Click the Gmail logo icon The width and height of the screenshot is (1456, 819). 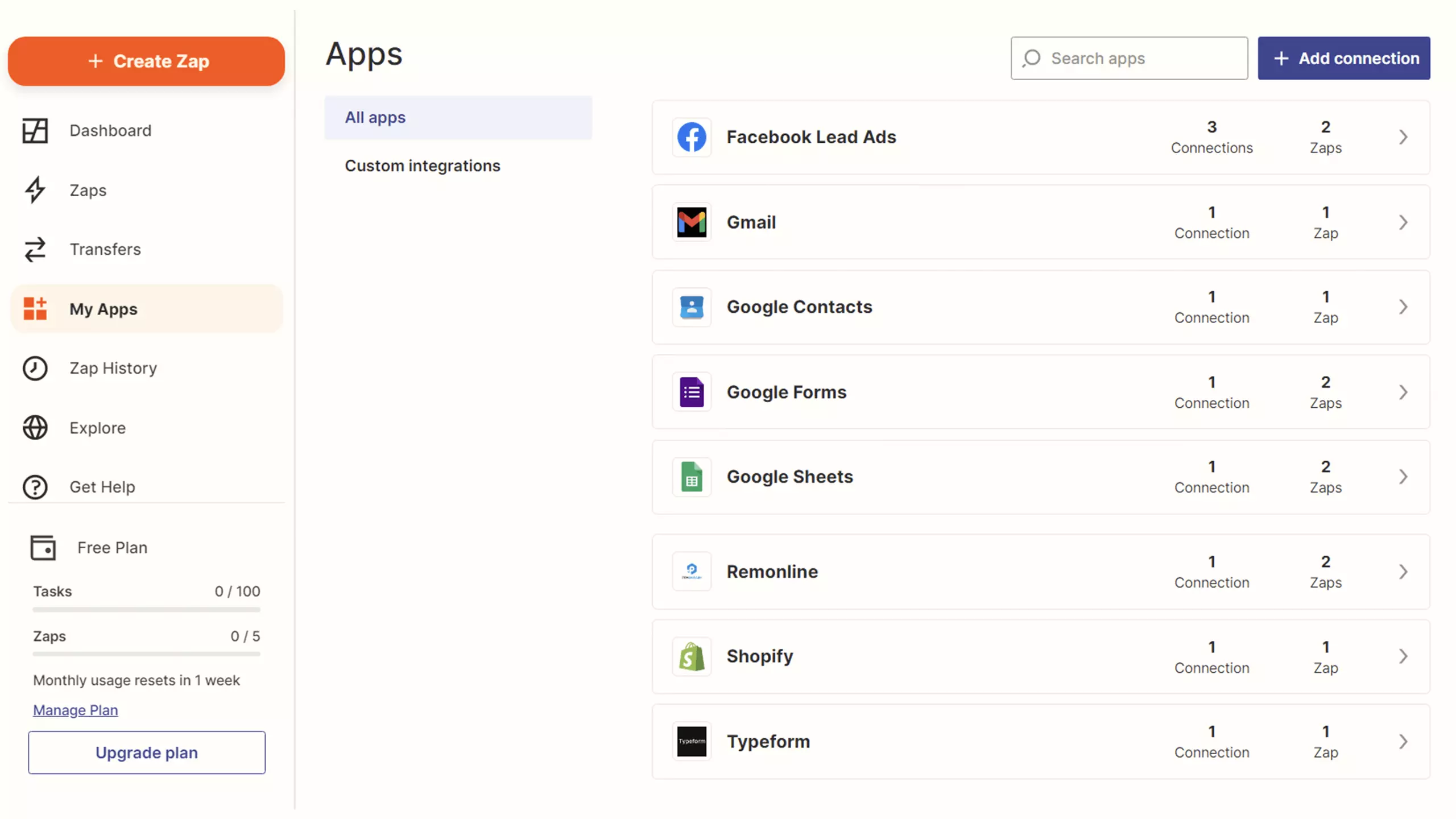pyautogui.click(x=692, y=222)
